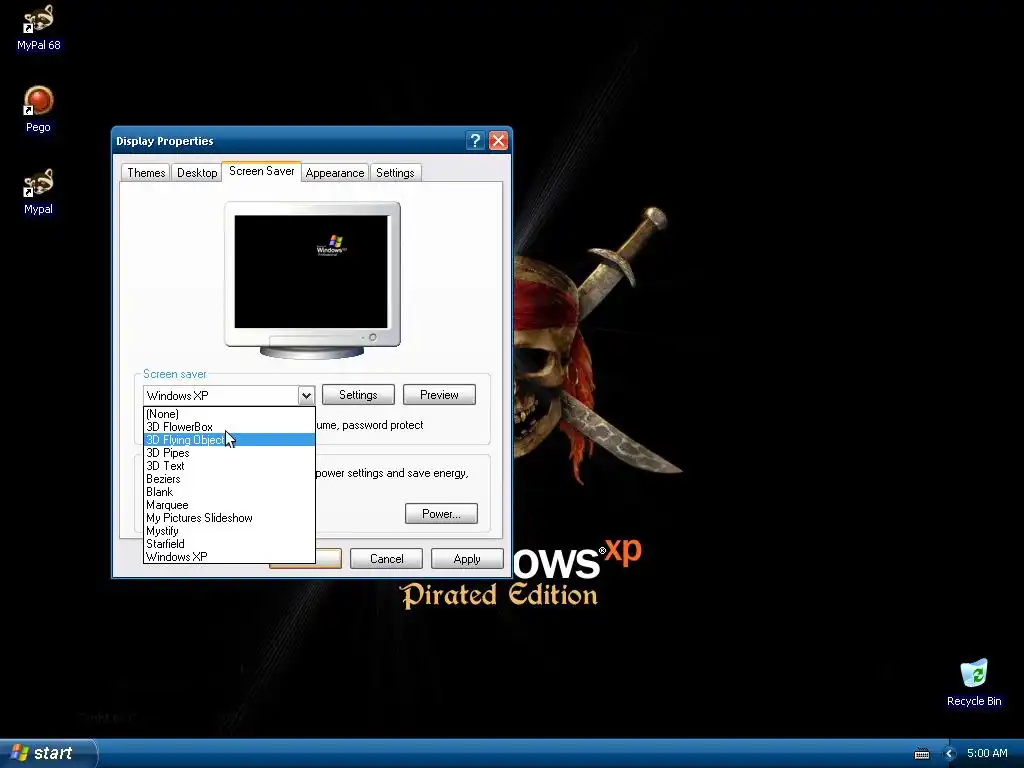This screenshot has width=1024, height=768.
Task: Switch to the Desktop tab
Action: tap(197, 172)
